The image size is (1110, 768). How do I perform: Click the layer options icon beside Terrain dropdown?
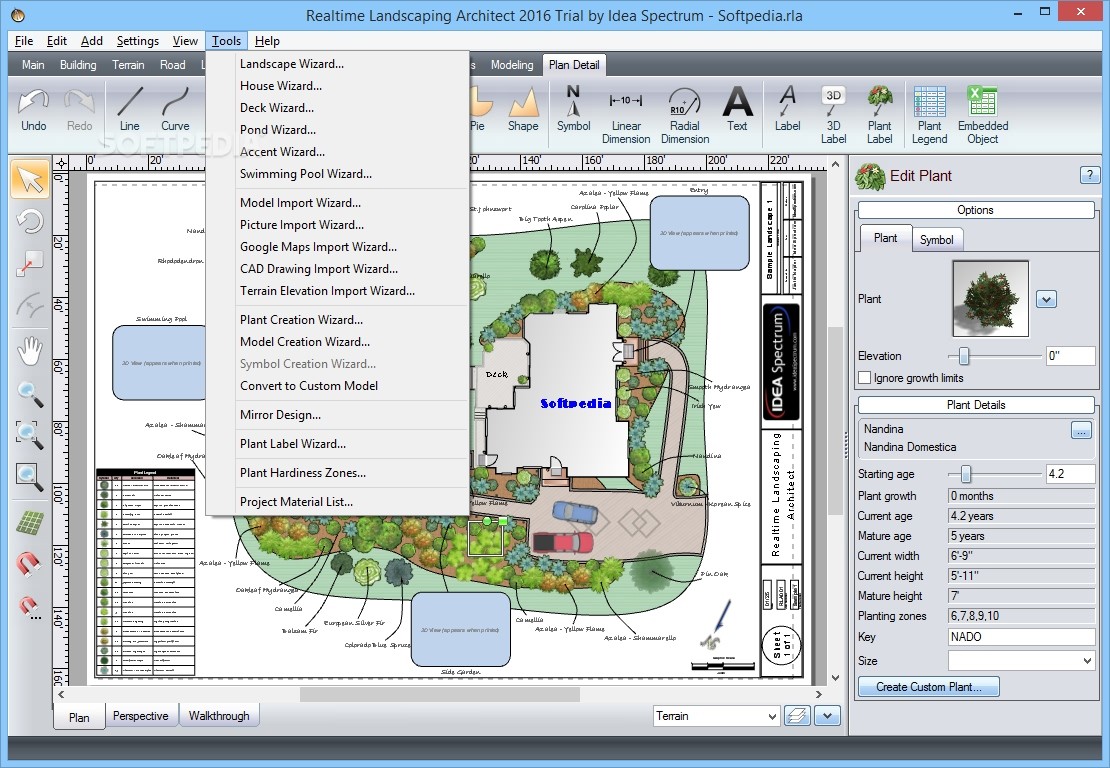(x=797, y=716)
